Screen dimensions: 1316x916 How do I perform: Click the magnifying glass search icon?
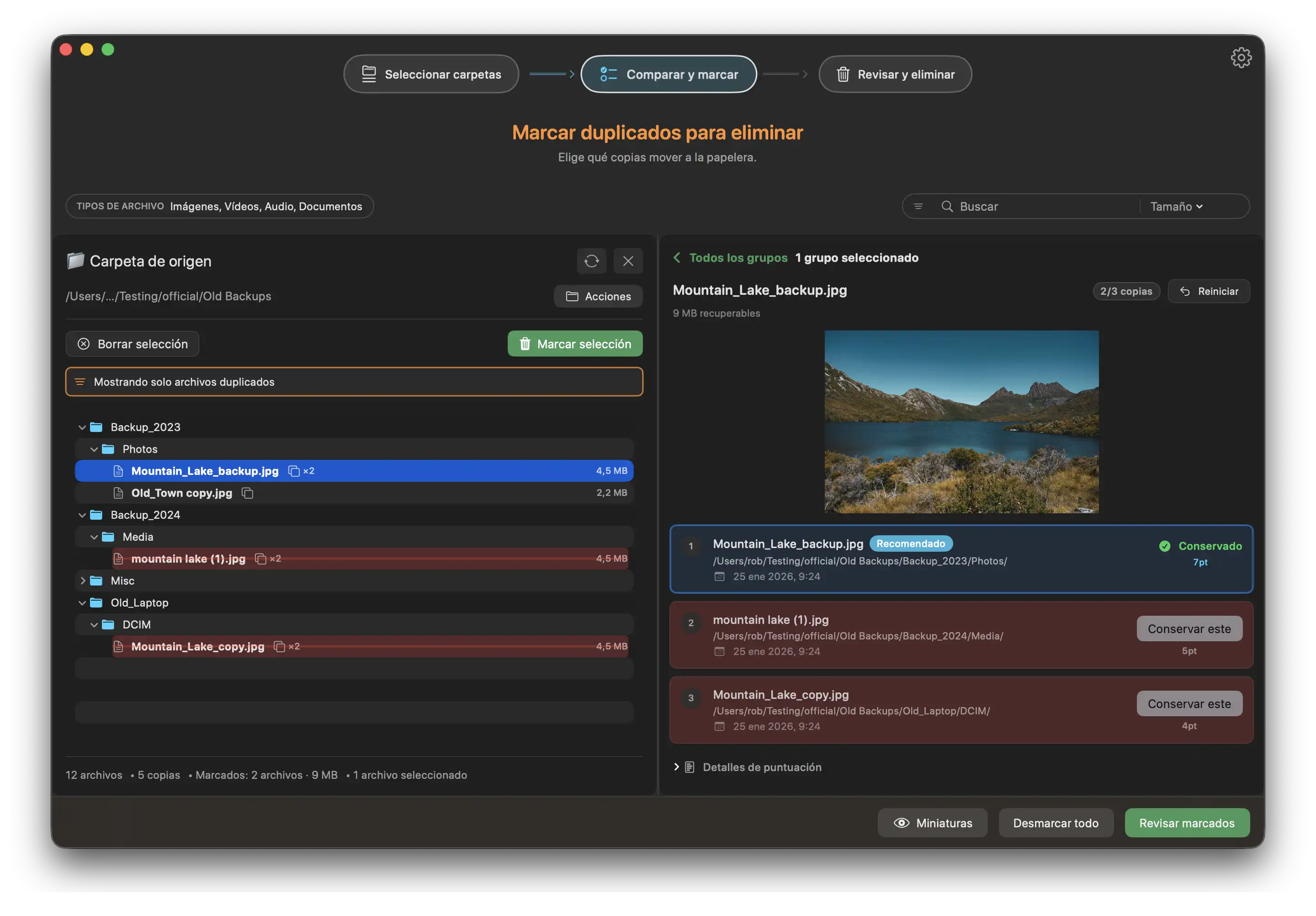pos(947,206)
